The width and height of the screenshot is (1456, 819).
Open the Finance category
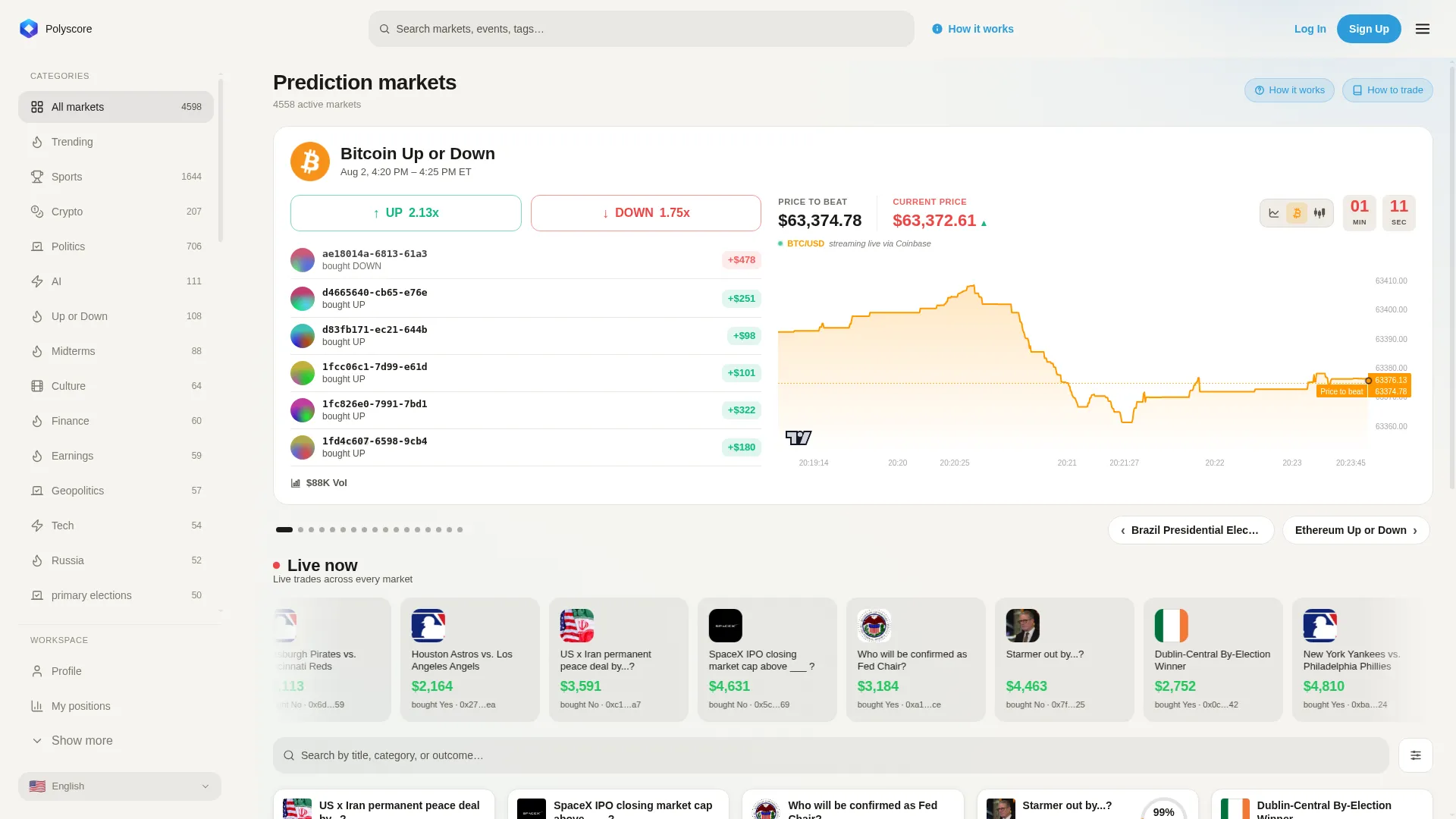116,421
